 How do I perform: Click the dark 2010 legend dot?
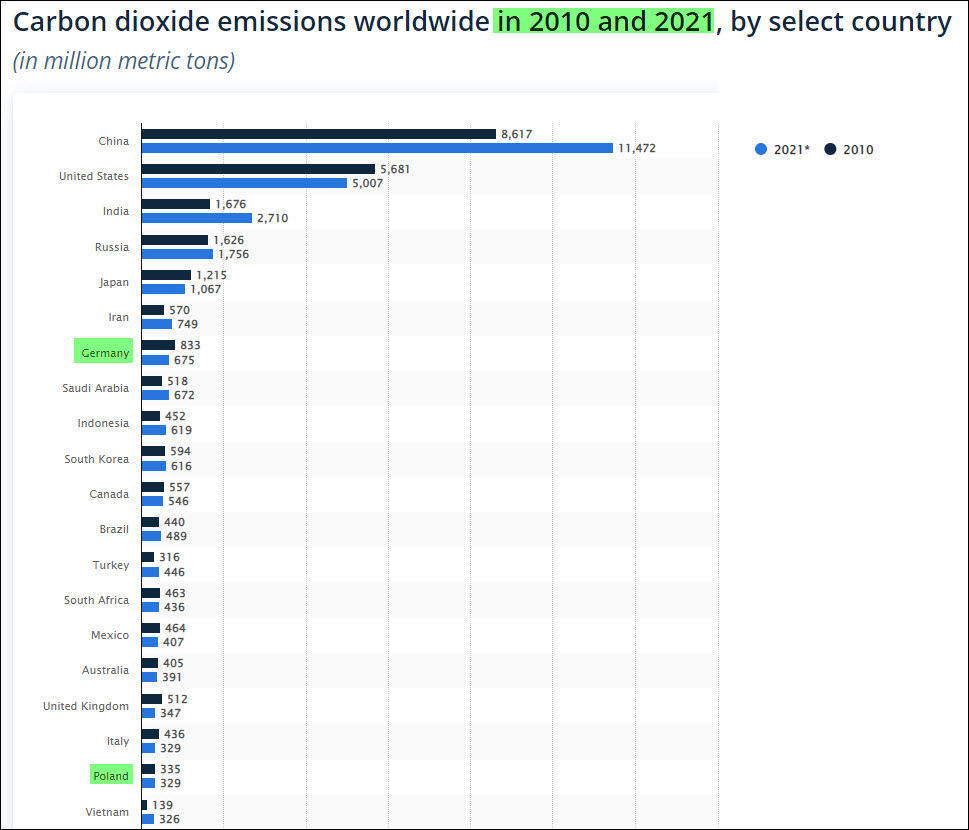(x=830, y=150)
